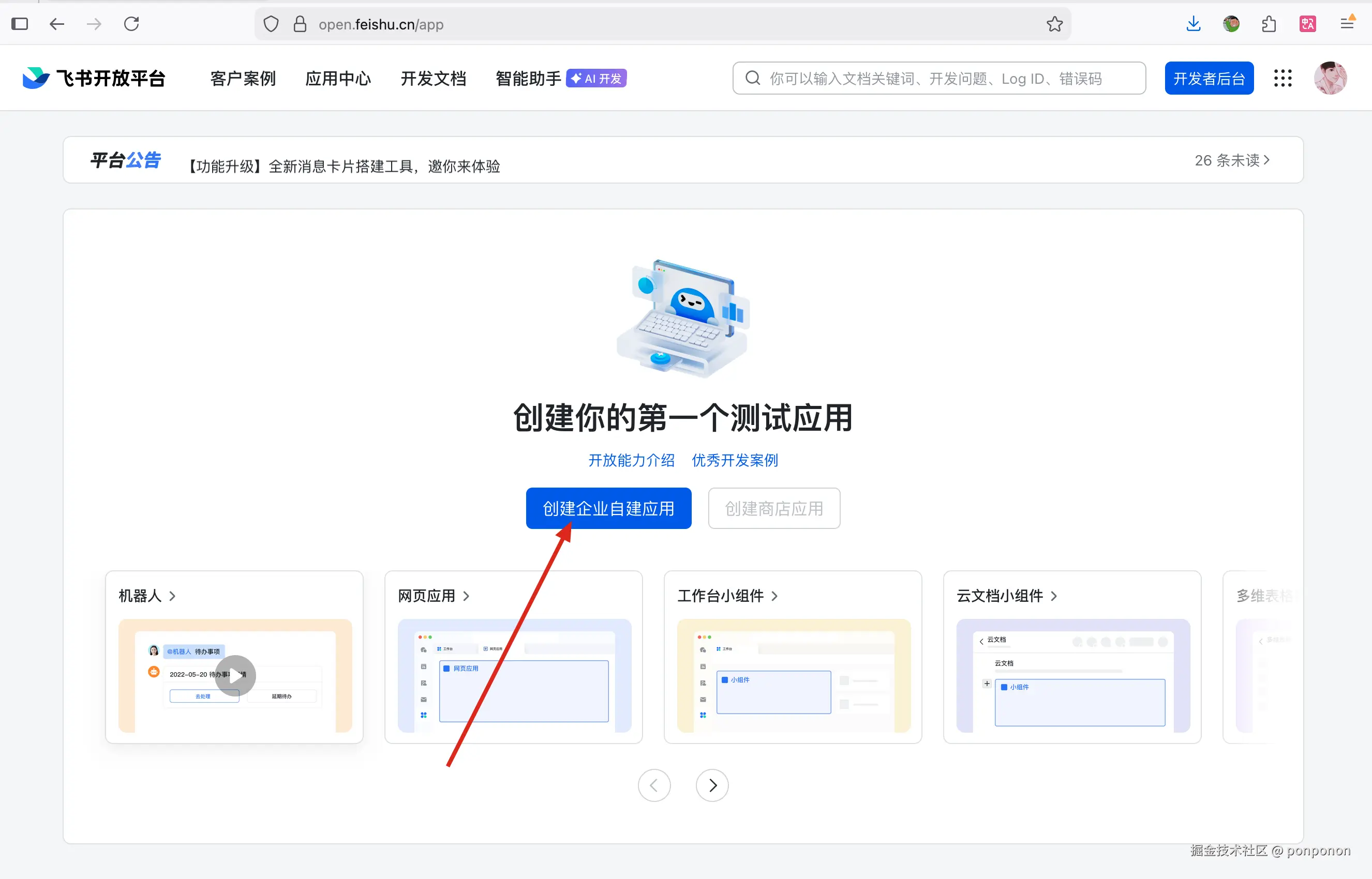1372x879 pixels.
Task: Open the nine-dot app grid icon
Action: coord(1283,78)
